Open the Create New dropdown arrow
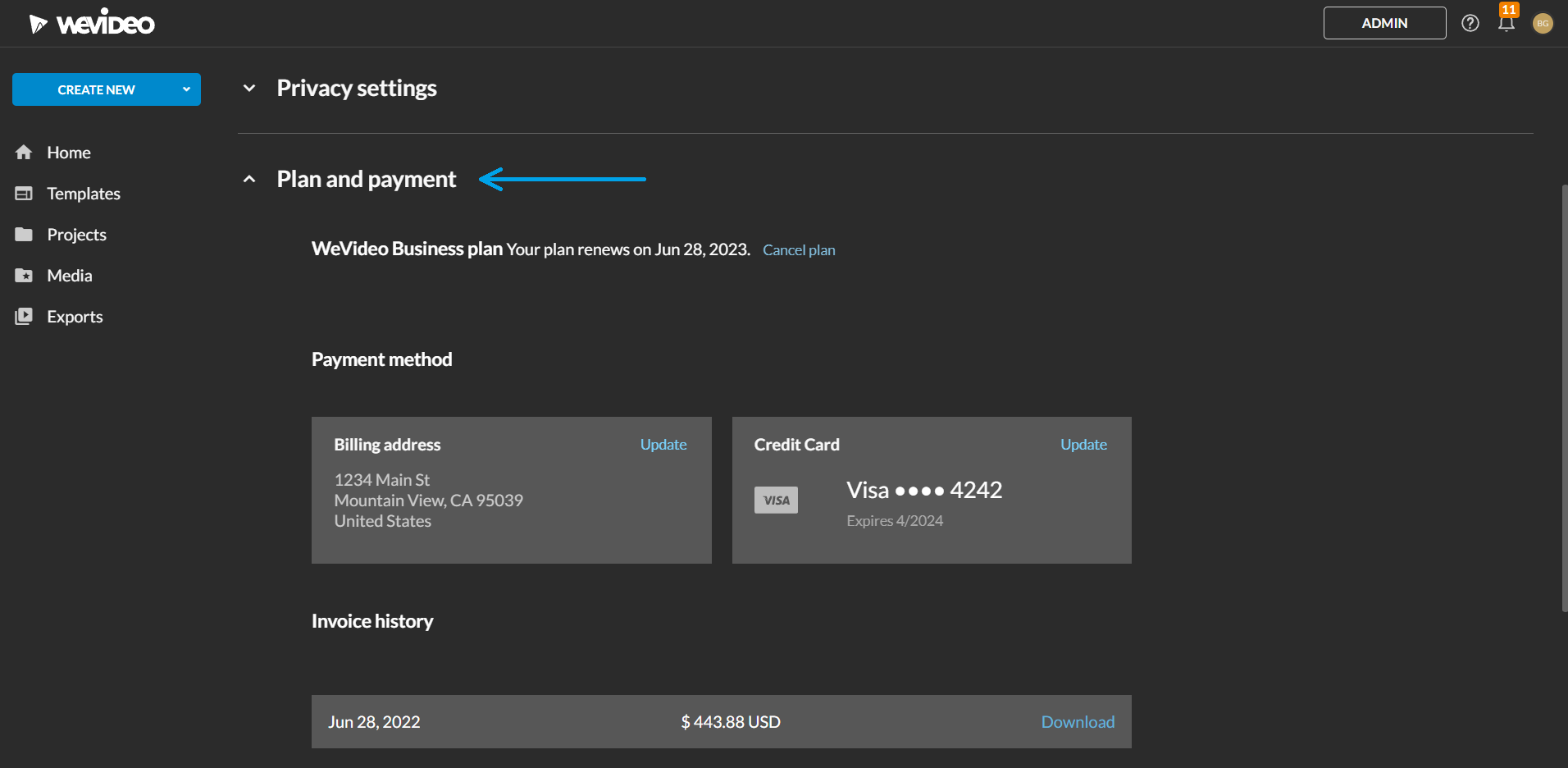This screenshot has height=768, width=1568. [186, 89]
